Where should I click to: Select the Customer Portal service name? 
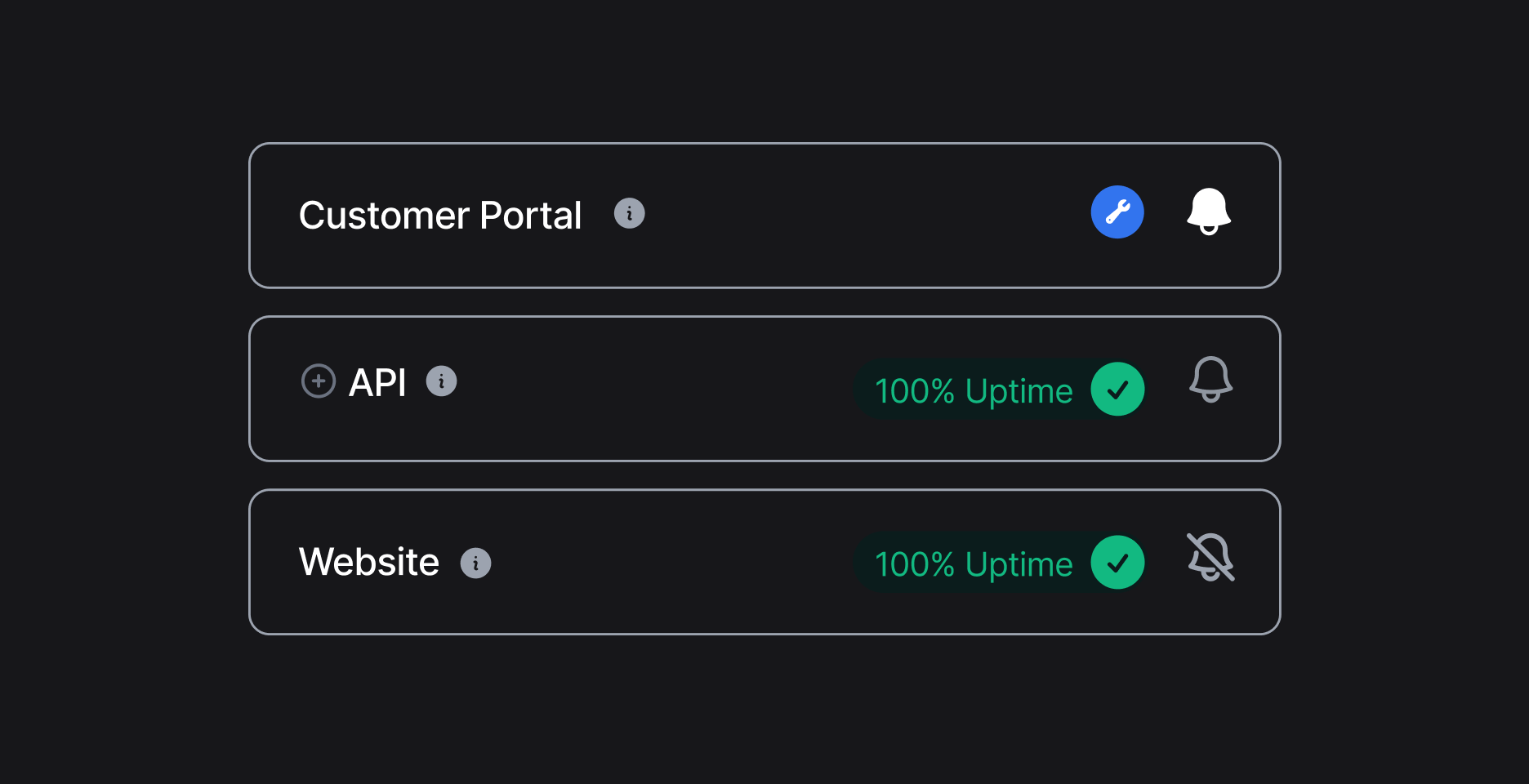440,215
